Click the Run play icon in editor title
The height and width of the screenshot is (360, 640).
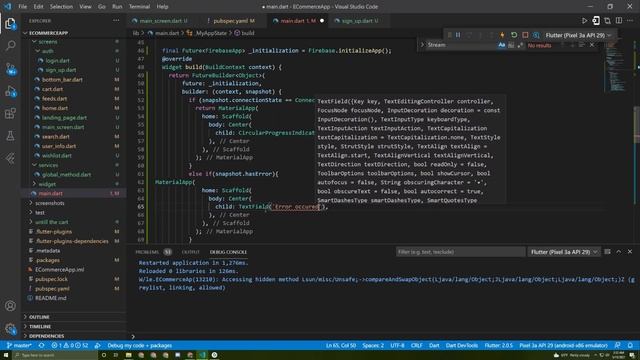pos(584,20)
